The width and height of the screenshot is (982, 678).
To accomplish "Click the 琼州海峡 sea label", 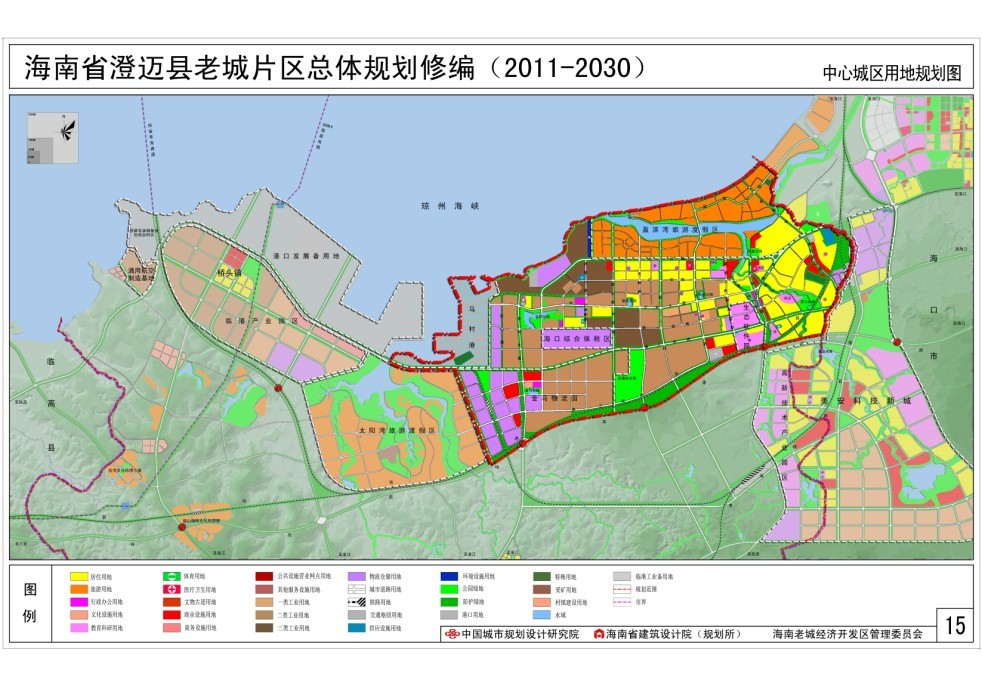I will pos(437,206).
